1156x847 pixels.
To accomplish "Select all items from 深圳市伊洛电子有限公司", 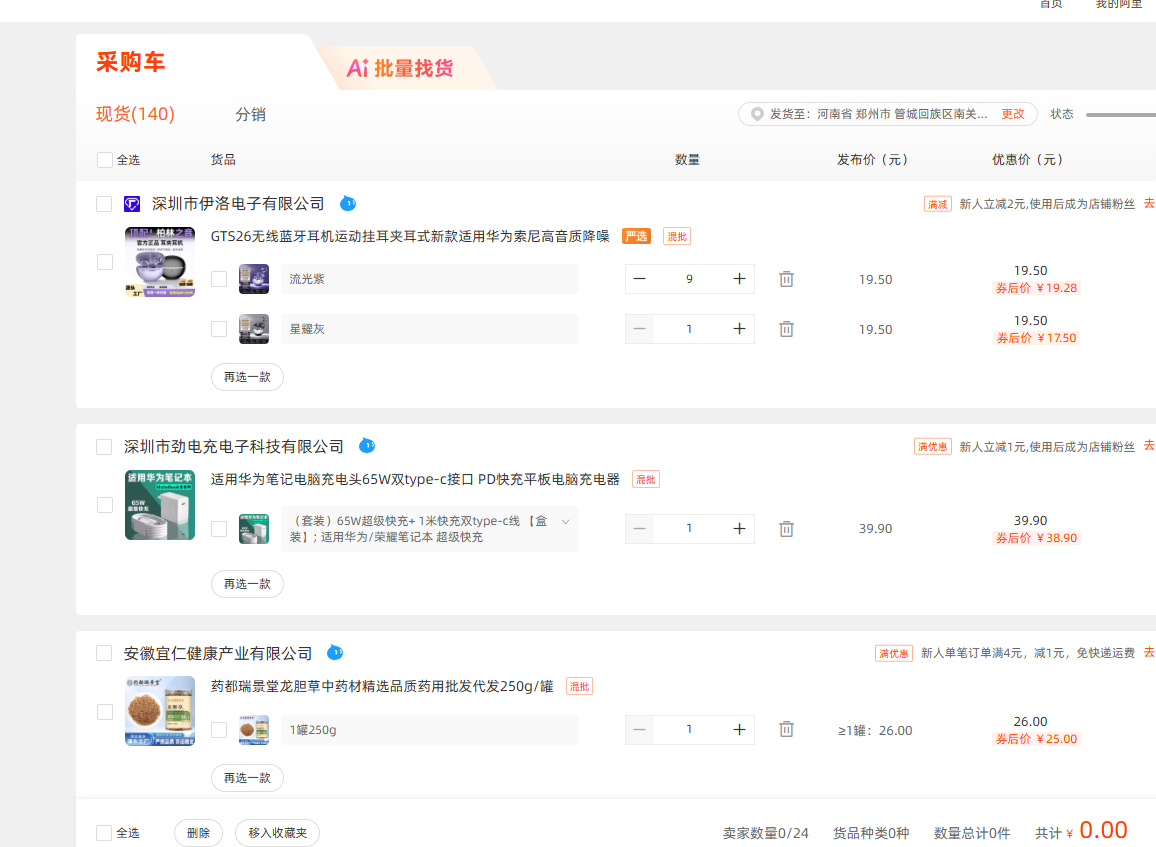I will [x=104, y=204].
